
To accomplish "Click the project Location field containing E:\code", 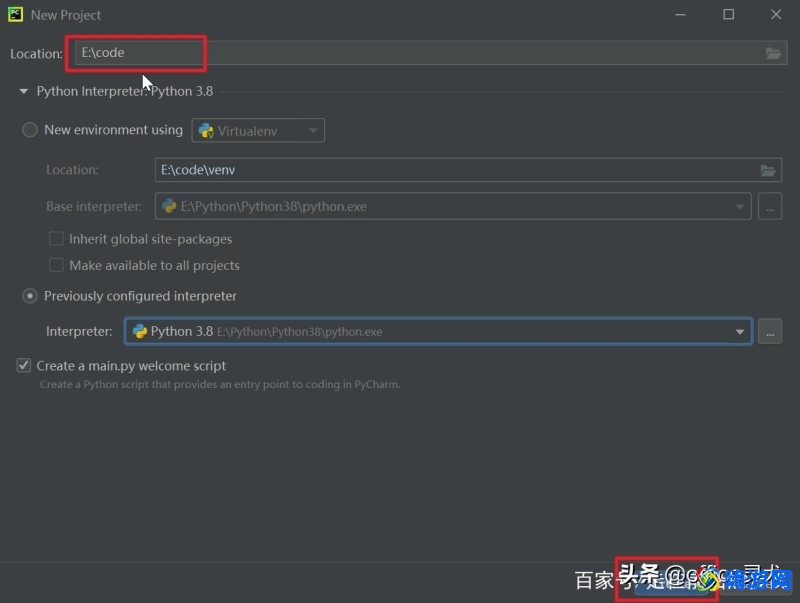I will [431, 53].
